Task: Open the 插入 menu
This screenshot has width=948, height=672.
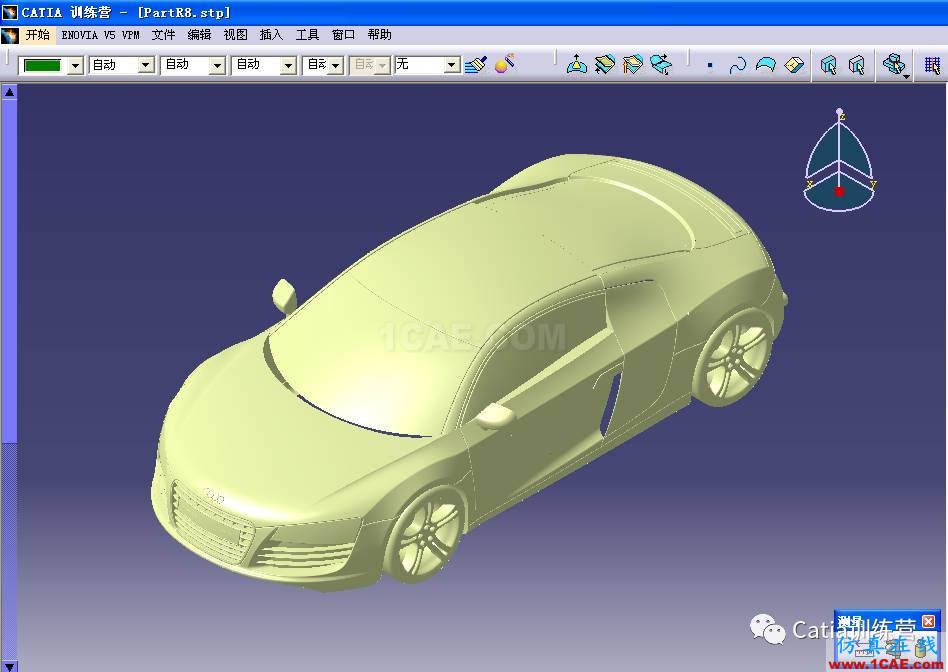Action: point(271,35)
